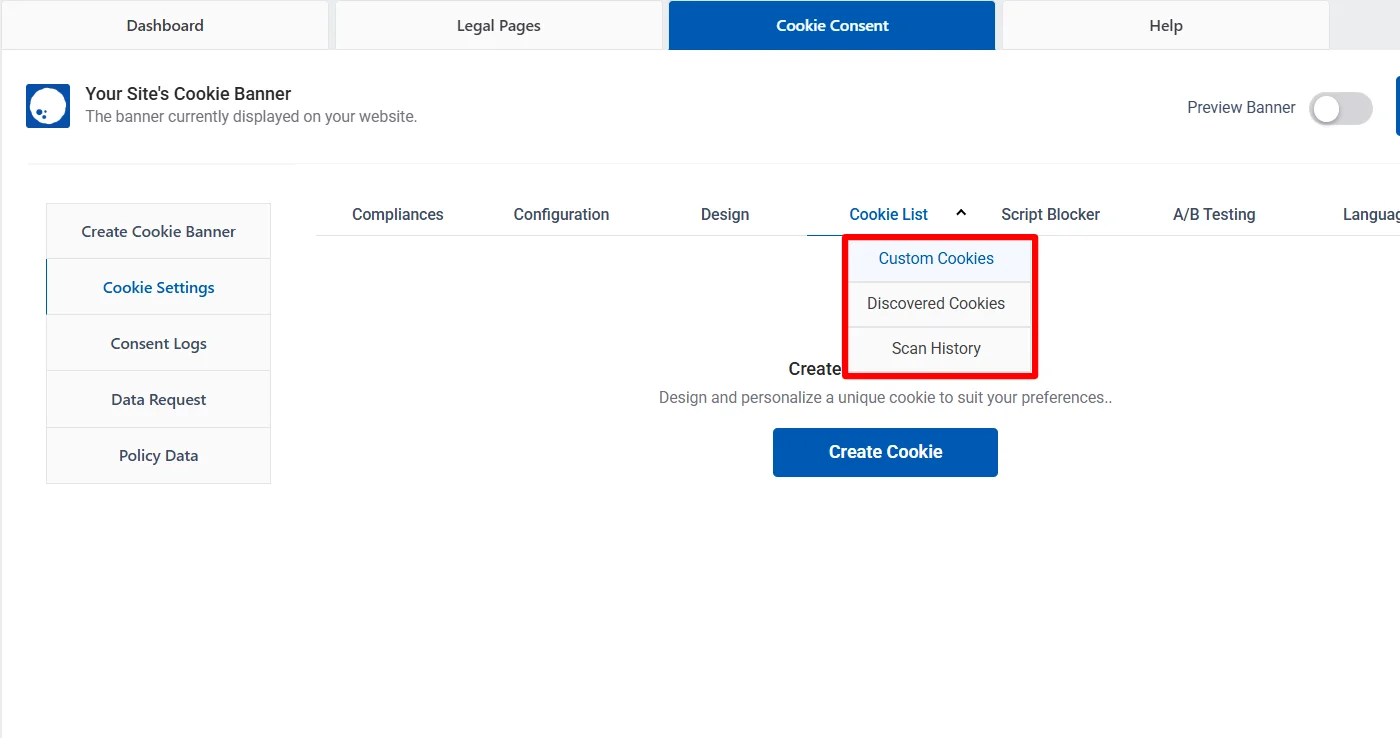Open the A/B Testing sub-tab

1214,214
